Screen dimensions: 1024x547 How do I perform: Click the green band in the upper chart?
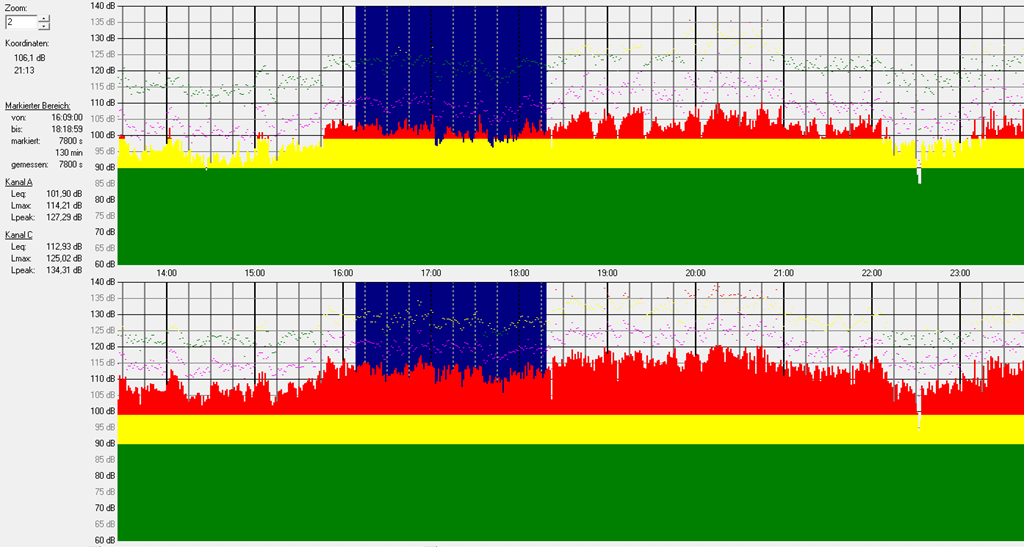(570, 215)
